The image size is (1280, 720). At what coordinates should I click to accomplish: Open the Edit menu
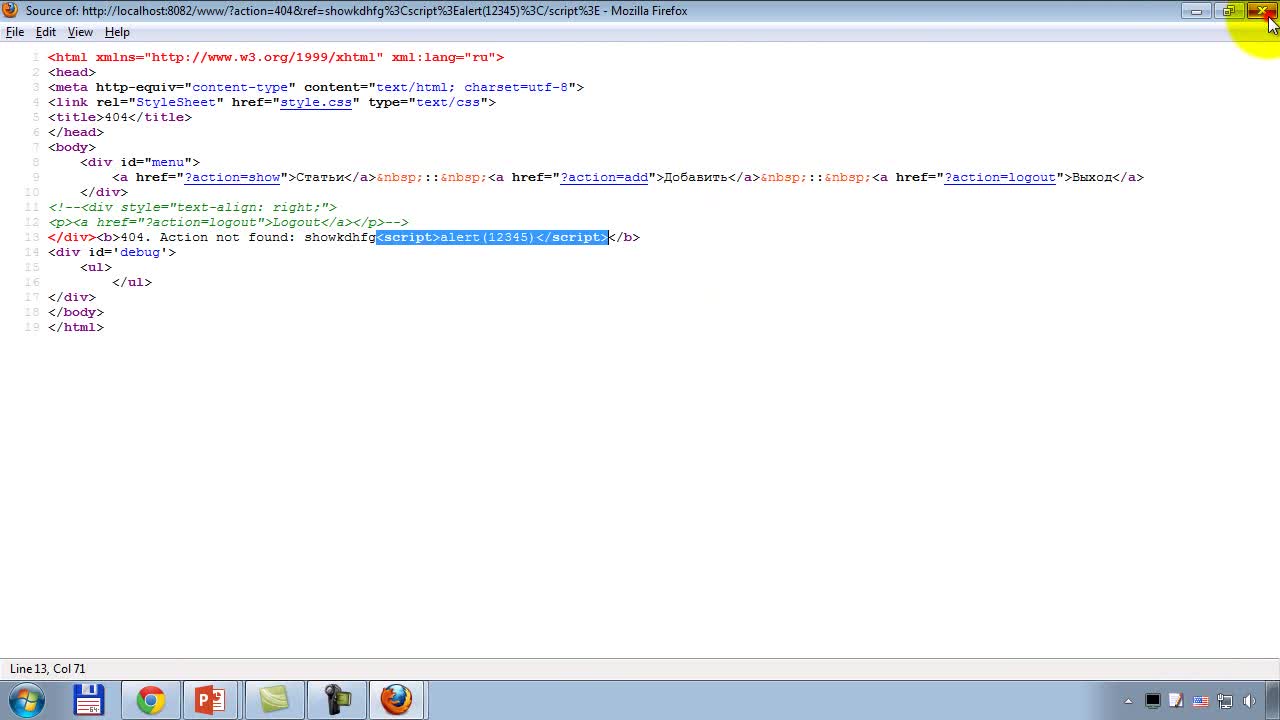pos(46,32)
